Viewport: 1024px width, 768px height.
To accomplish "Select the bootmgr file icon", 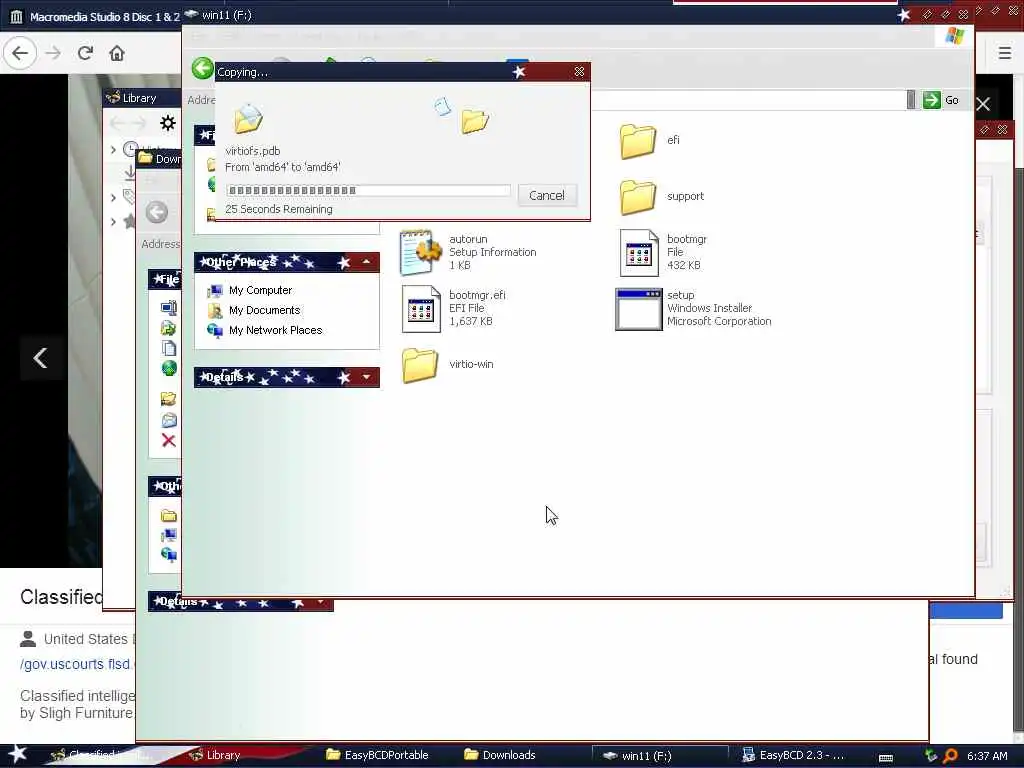I will point(639,253).
